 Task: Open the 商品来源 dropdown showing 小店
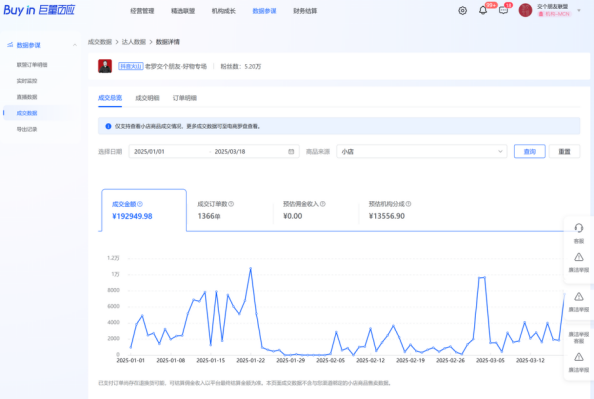[x=422, y=152]
